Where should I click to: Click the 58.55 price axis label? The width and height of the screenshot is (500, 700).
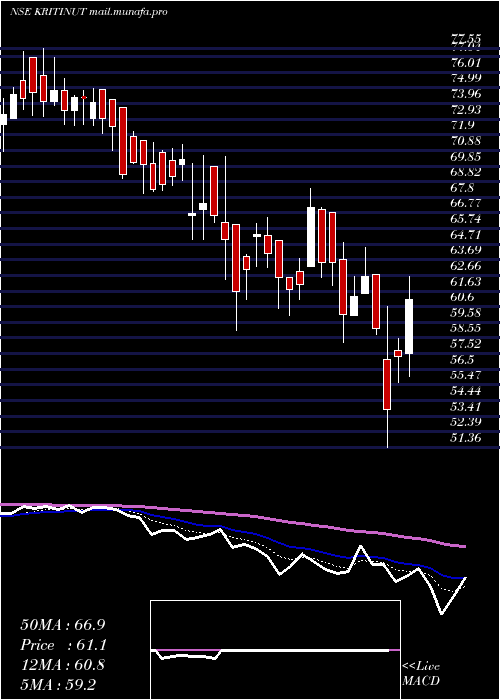[x=466, y=329]
